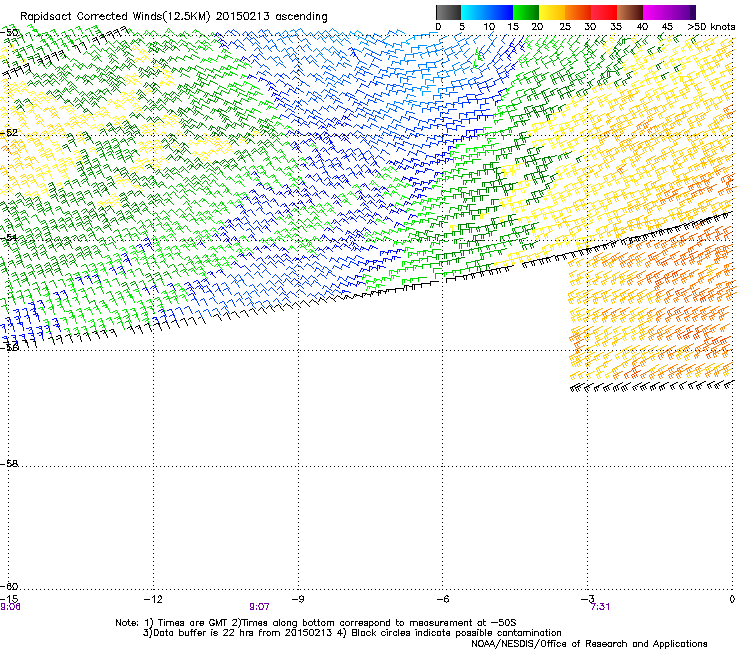Click the green 15-20 knots legend swatch
740x650 pixels.
(x=526, y=12)
